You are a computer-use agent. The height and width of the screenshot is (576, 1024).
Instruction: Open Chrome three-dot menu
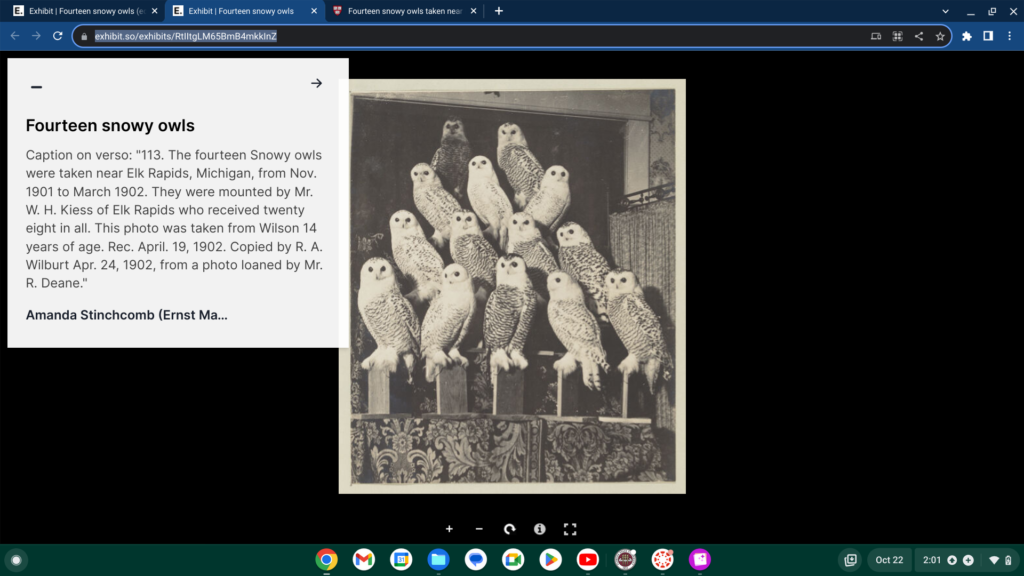(x=1010, y=37)
